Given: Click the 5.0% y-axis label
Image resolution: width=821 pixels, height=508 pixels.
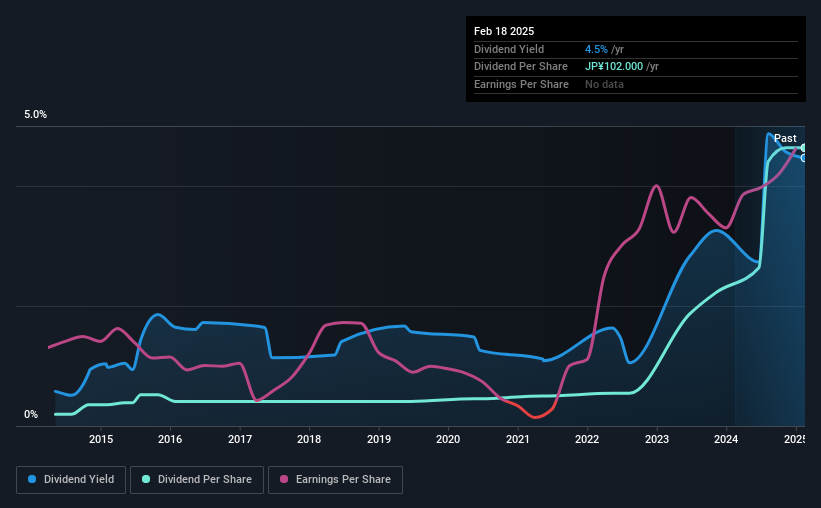Looking at the screenshot, I should (35, 115).
